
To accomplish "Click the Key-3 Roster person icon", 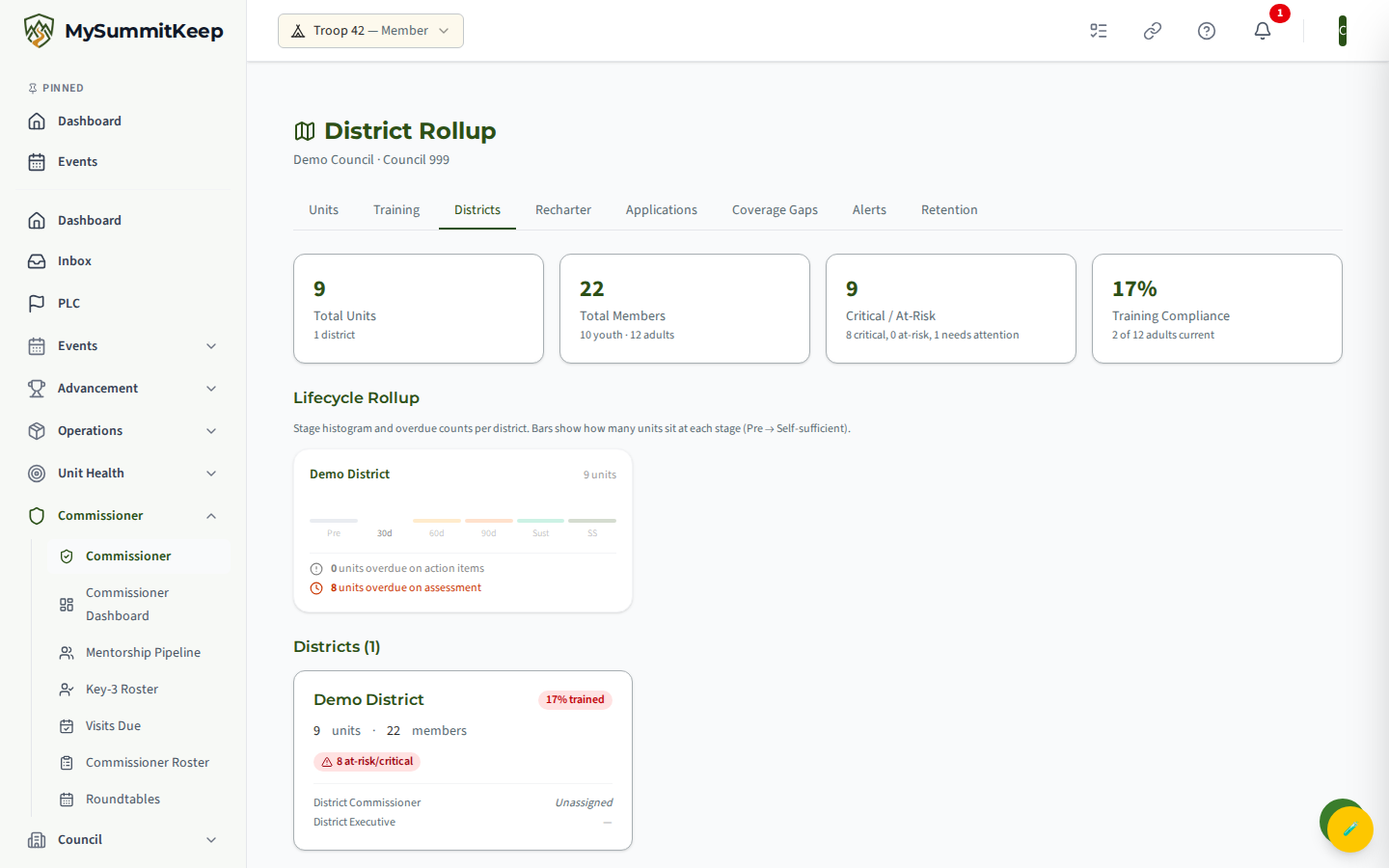I will [x=67, y=690].
